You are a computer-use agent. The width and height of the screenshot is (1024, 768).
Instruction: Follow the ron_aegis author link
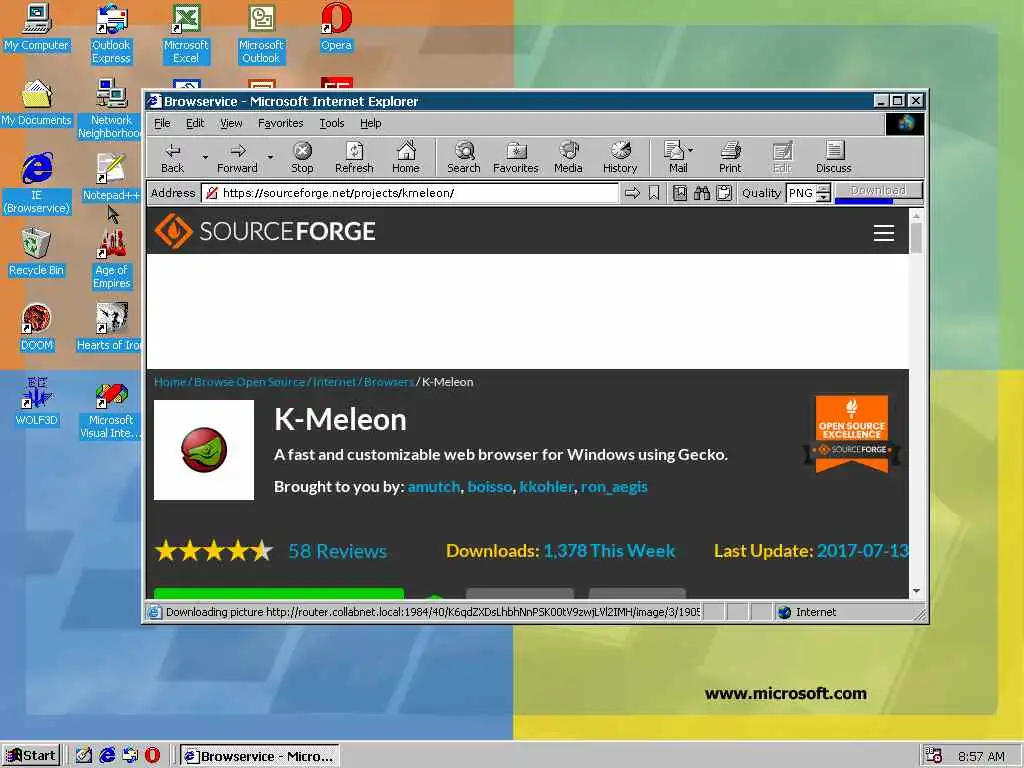click(614, 487)
